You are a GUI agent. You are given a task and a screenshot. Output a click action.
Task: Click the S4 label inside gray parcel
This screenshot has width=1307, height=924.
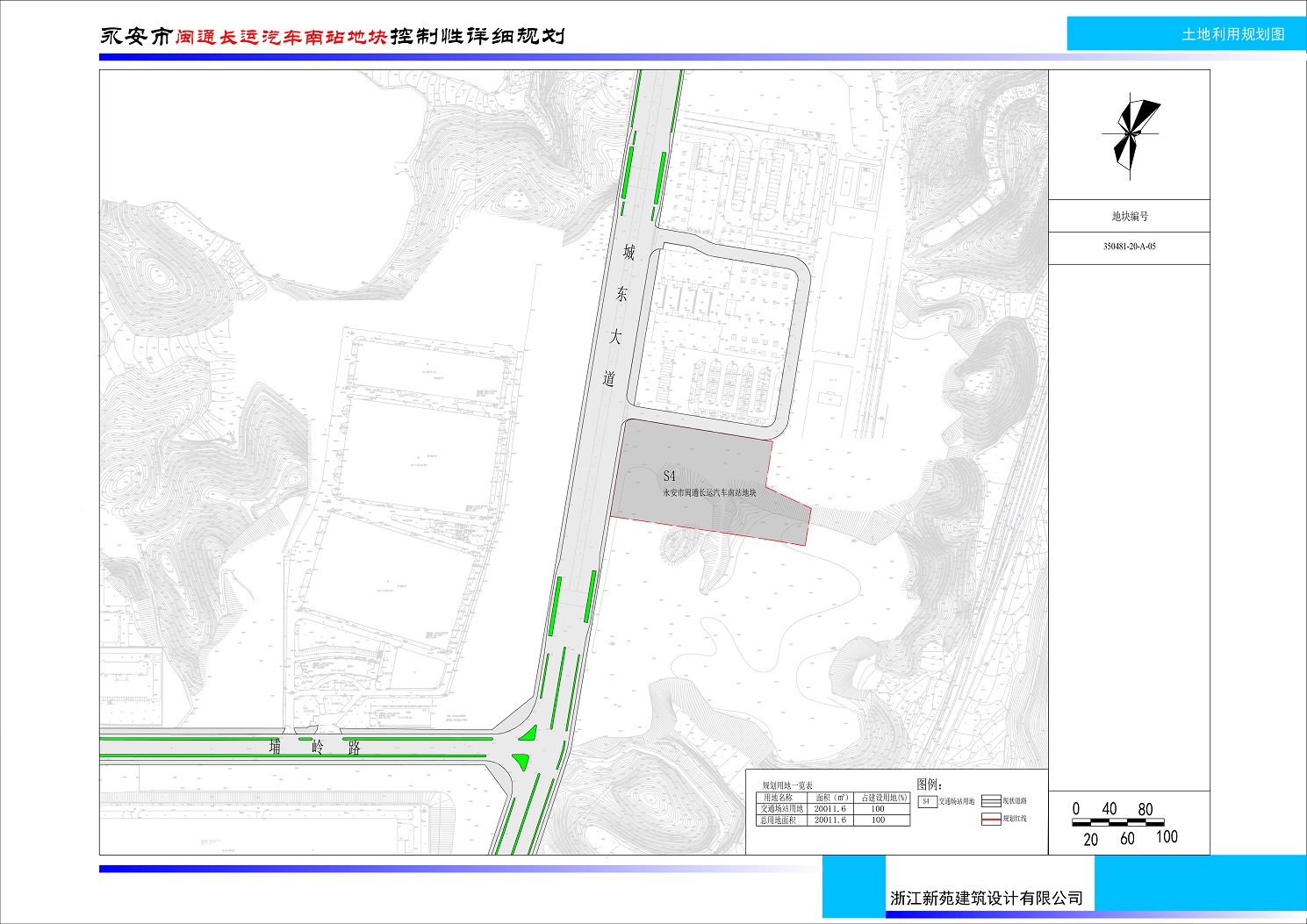tap(670, 476)
